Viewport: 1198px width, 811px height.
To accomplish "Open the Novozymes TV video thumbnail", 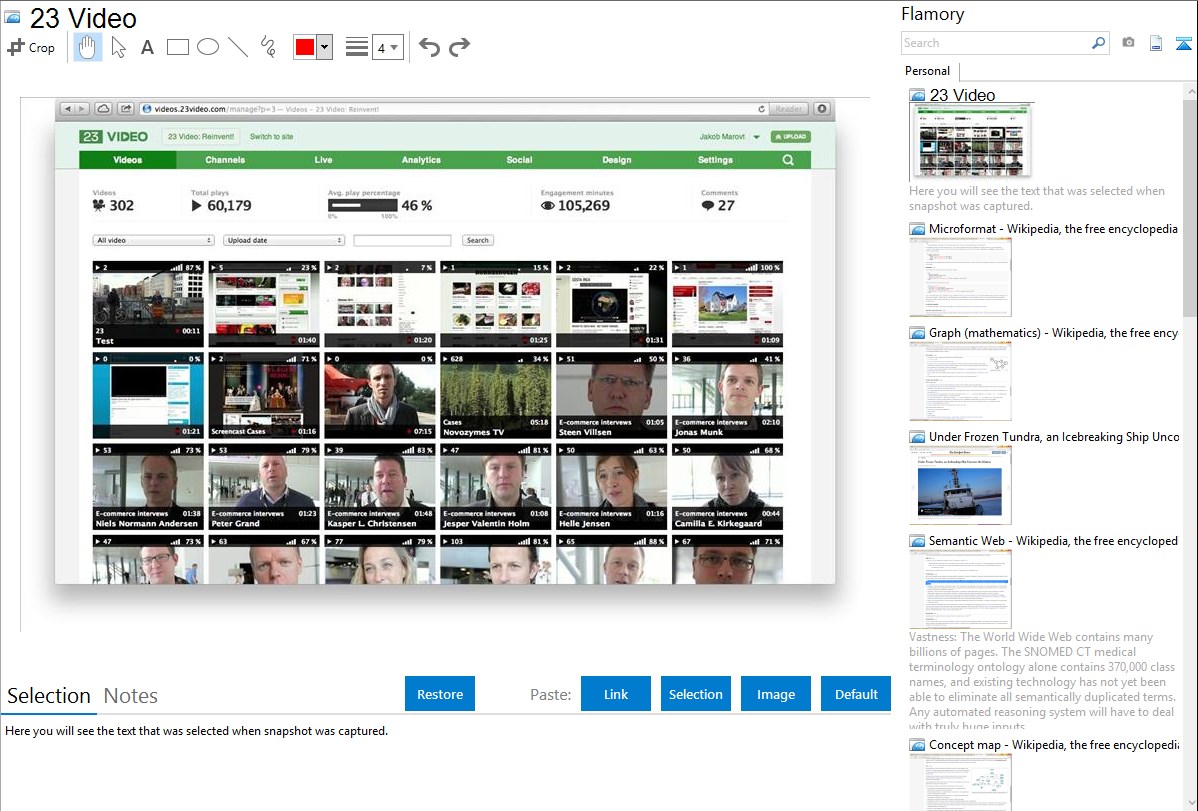I will point(495,395).
